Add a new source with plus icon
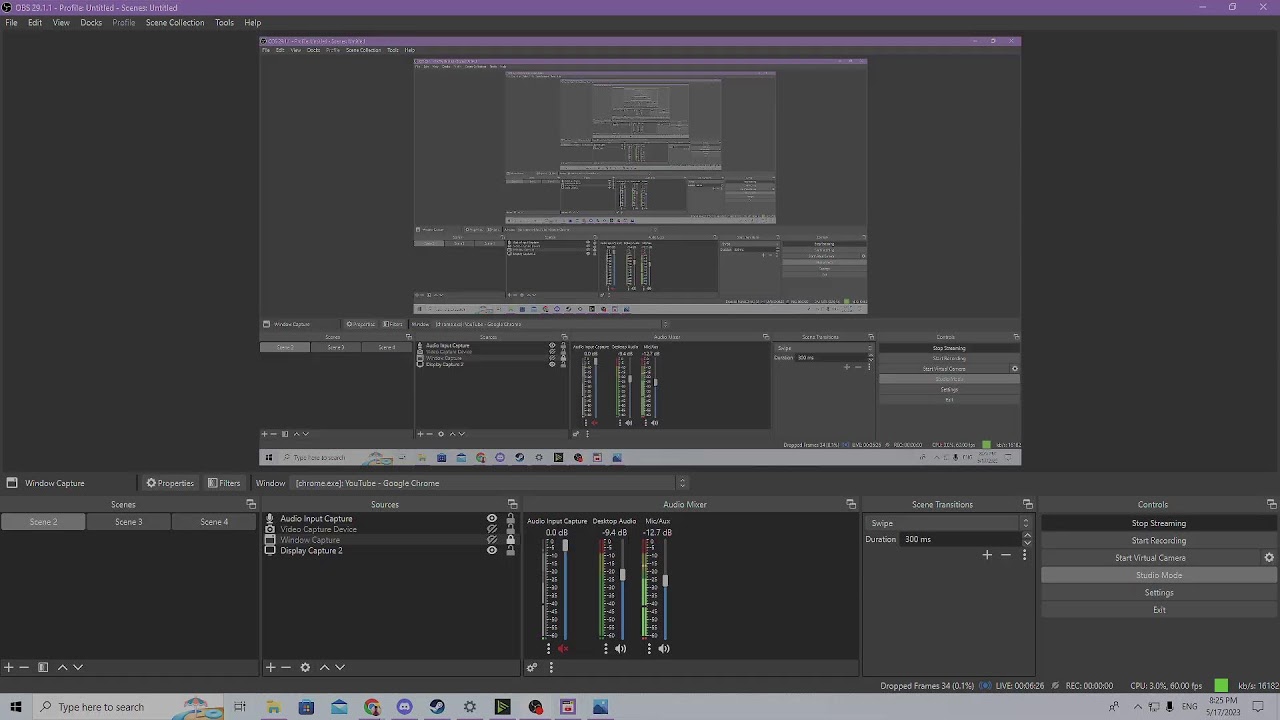 coord(270,667)
